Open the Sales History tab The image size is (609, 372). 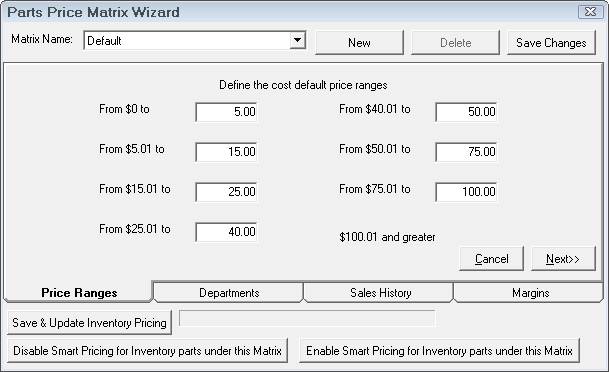click(x=380, y=292)
